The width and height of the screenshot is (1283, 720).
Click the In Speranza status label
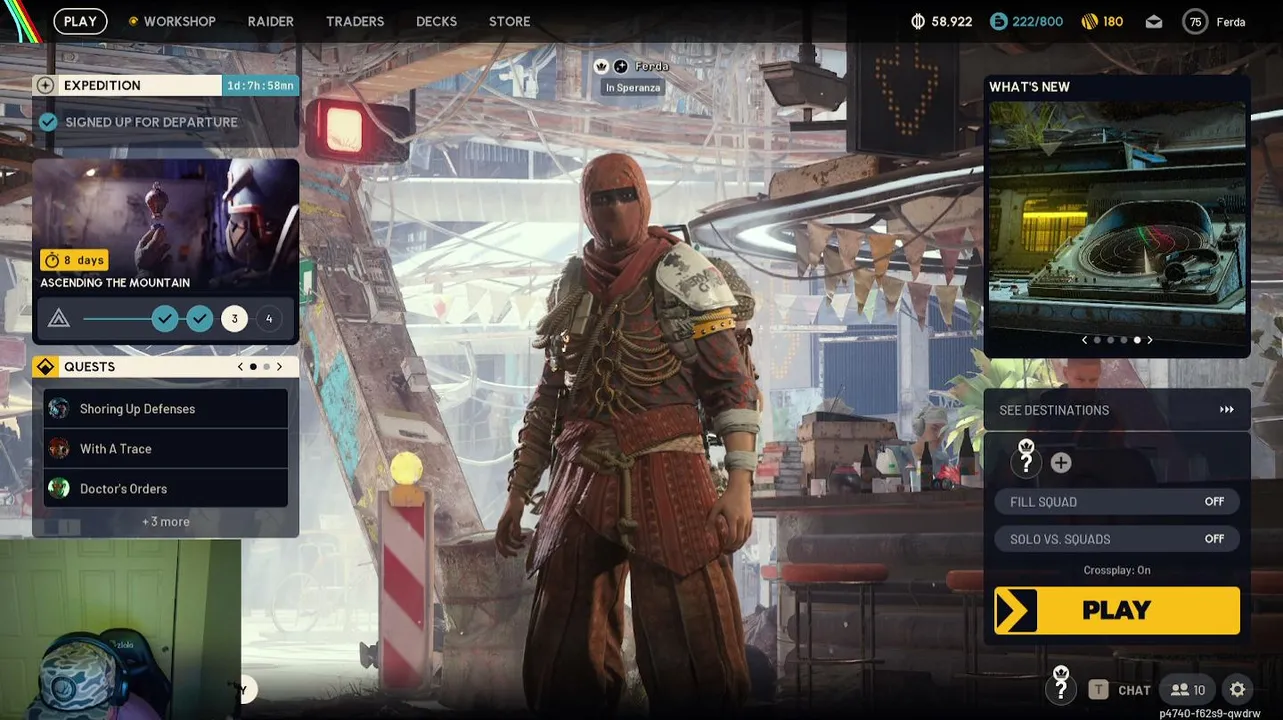(x=633, y=88)
